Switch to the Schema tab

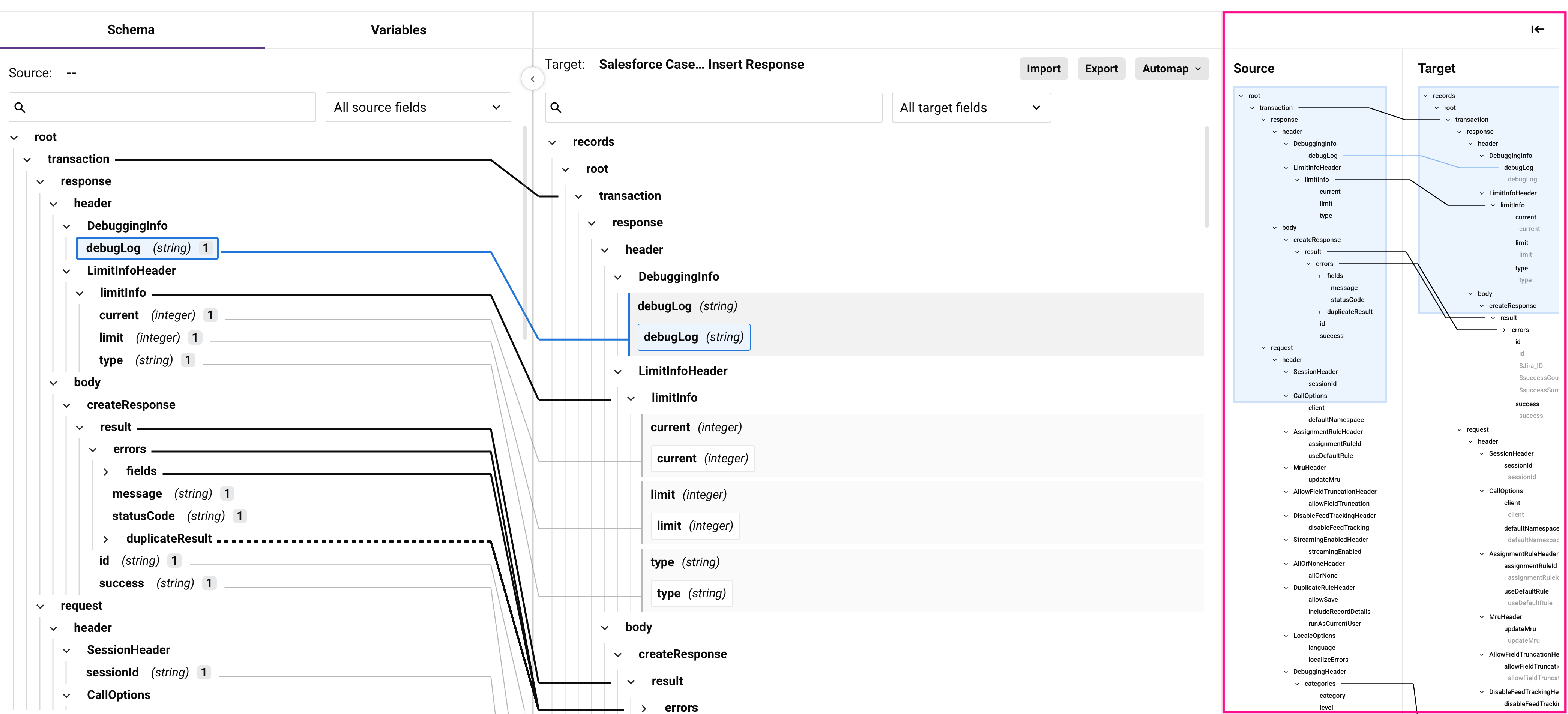(x=131, y=30)
